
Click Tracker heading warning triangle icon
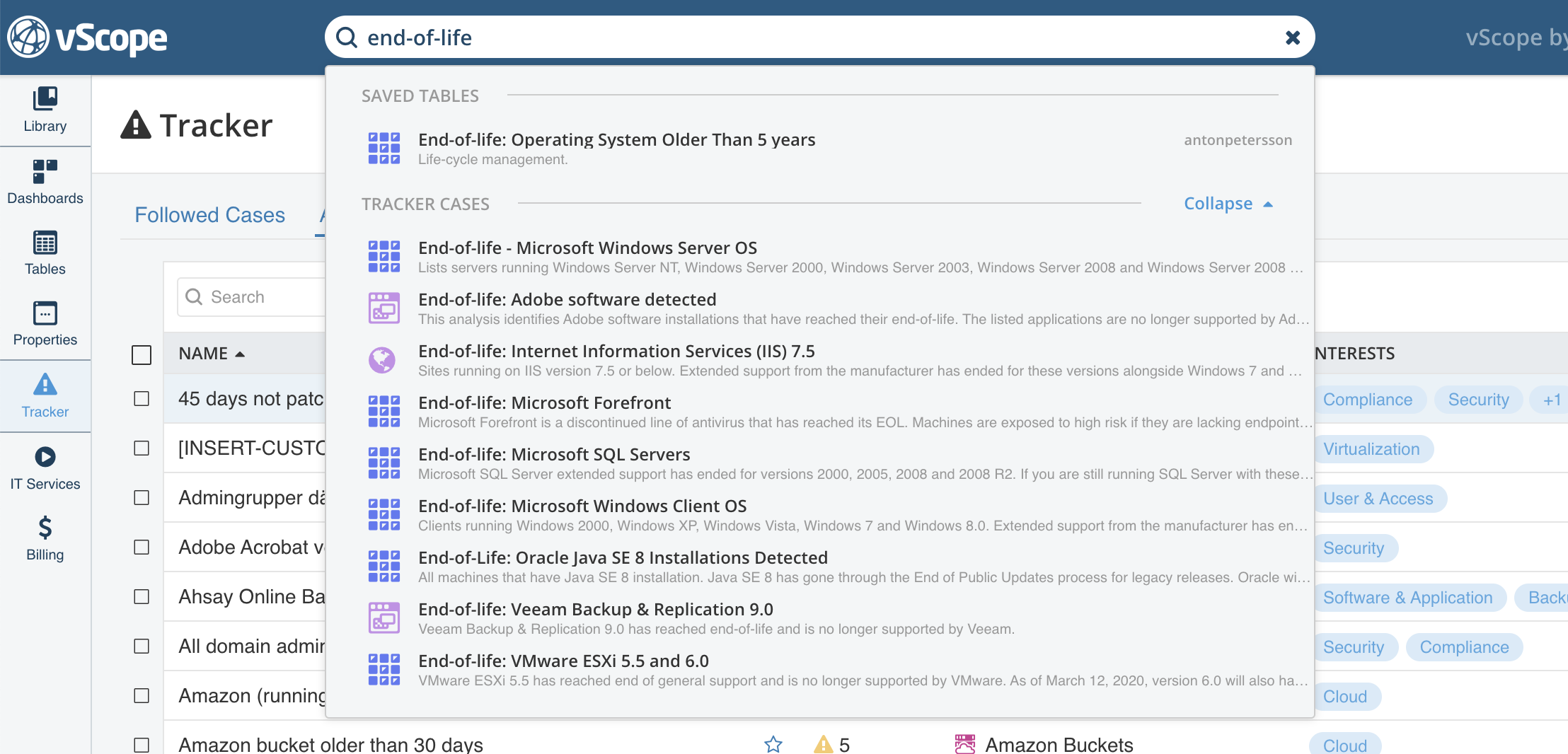pyautogui.click(x=136, y=124)
